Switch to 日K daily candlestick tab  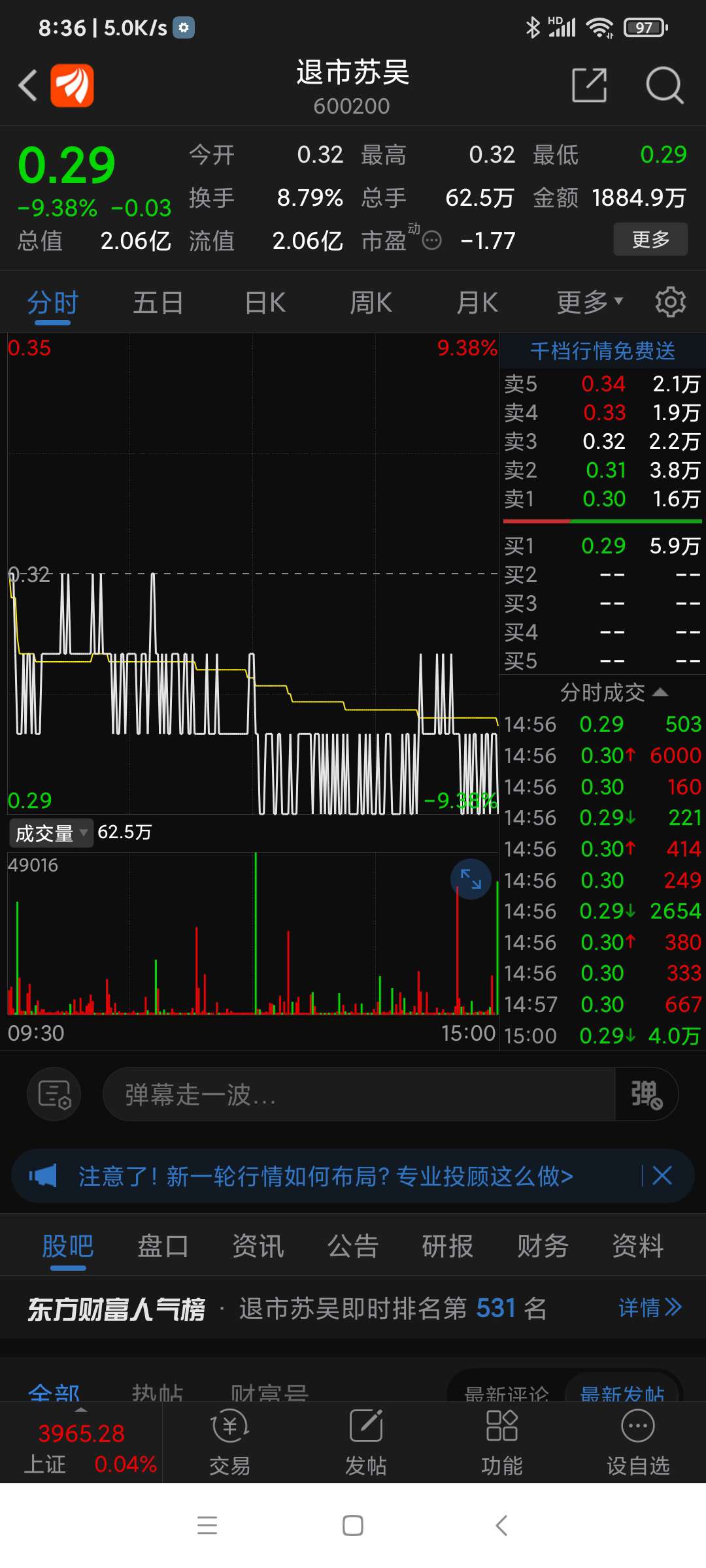click(x=265, y=302)
